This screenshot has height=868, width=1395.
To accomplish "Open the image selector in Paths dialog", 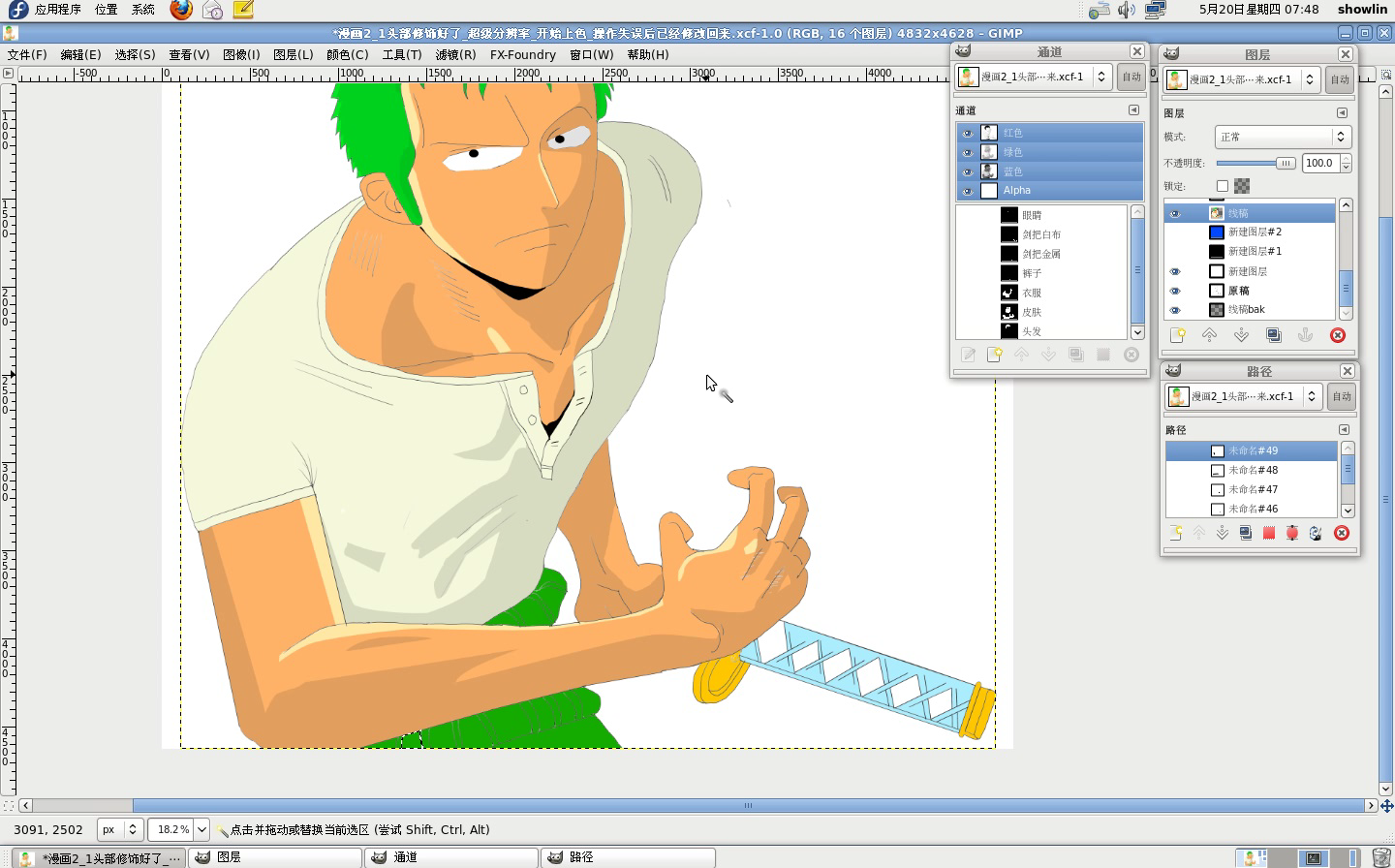I will pos(1243,396).
